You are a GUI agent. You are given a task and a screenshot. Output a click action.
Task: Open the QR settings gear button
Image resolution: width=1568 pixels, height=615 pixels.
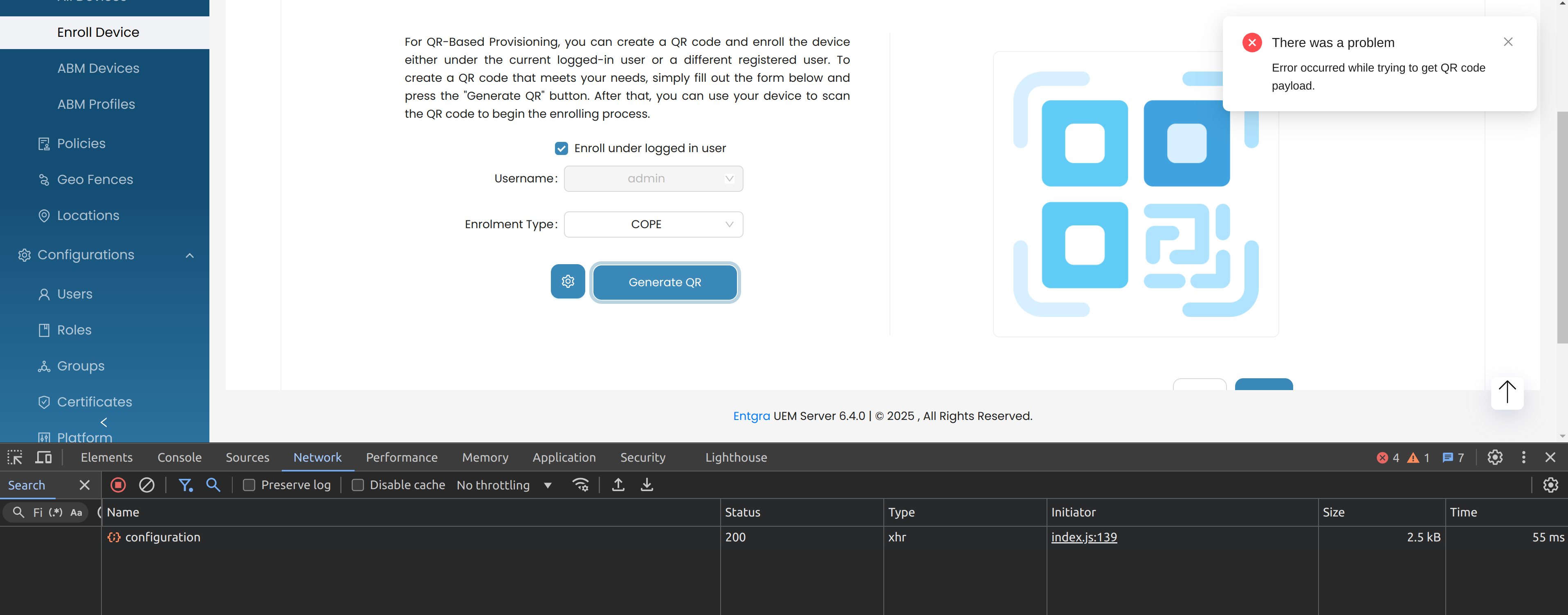pos(568,282)
